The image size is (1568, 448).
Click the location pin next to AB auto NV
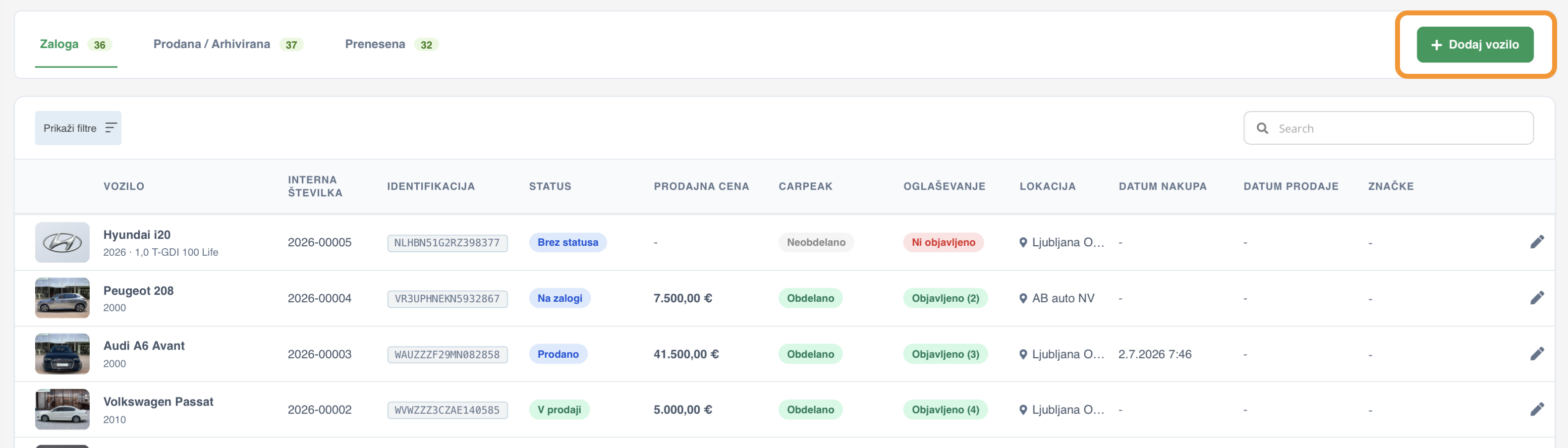[1023, 298]
